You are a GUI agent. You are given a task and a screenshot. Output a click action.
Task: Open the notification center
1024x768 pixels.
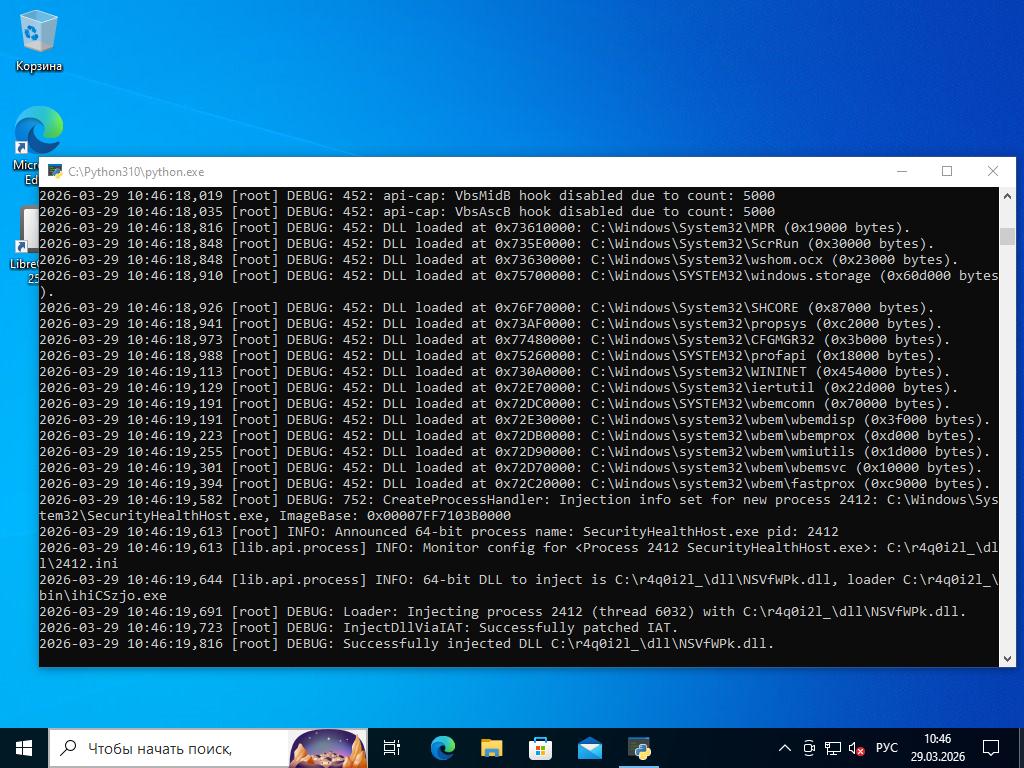pos(991,747)
